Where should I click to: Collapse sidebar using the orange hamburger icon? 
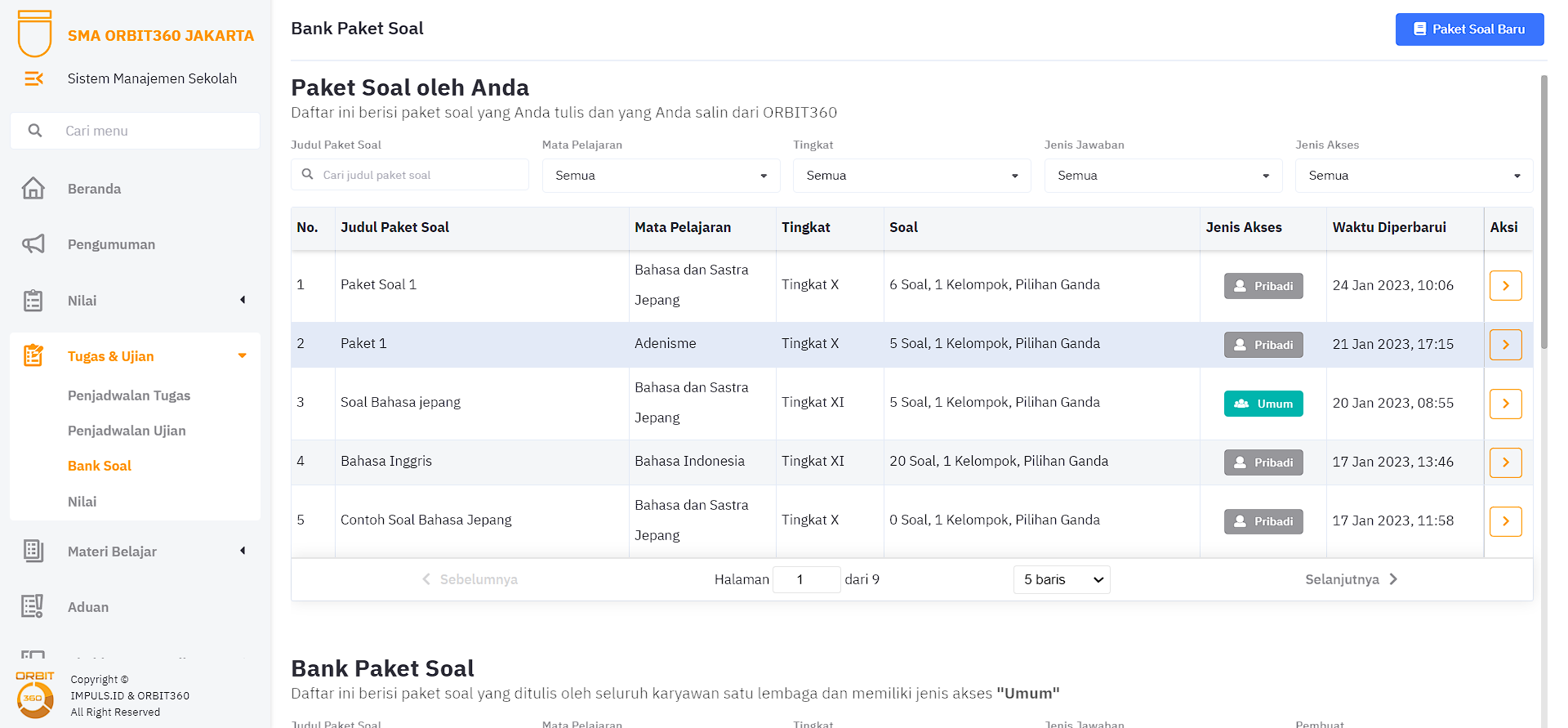(x=33, y=78)
